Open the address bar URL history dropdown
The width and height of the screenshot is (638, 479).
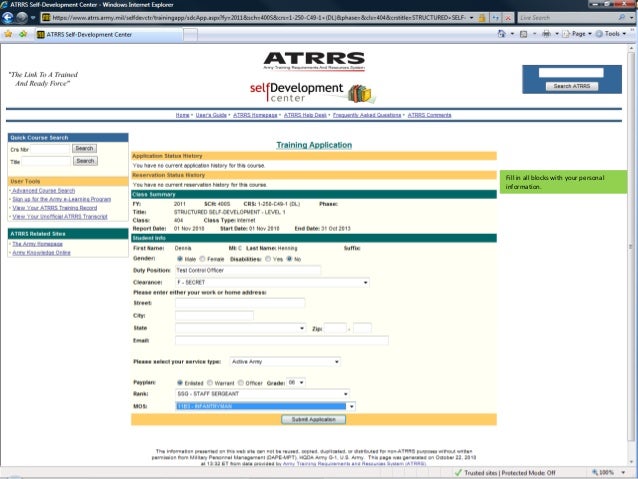click(x=471, y=18)
